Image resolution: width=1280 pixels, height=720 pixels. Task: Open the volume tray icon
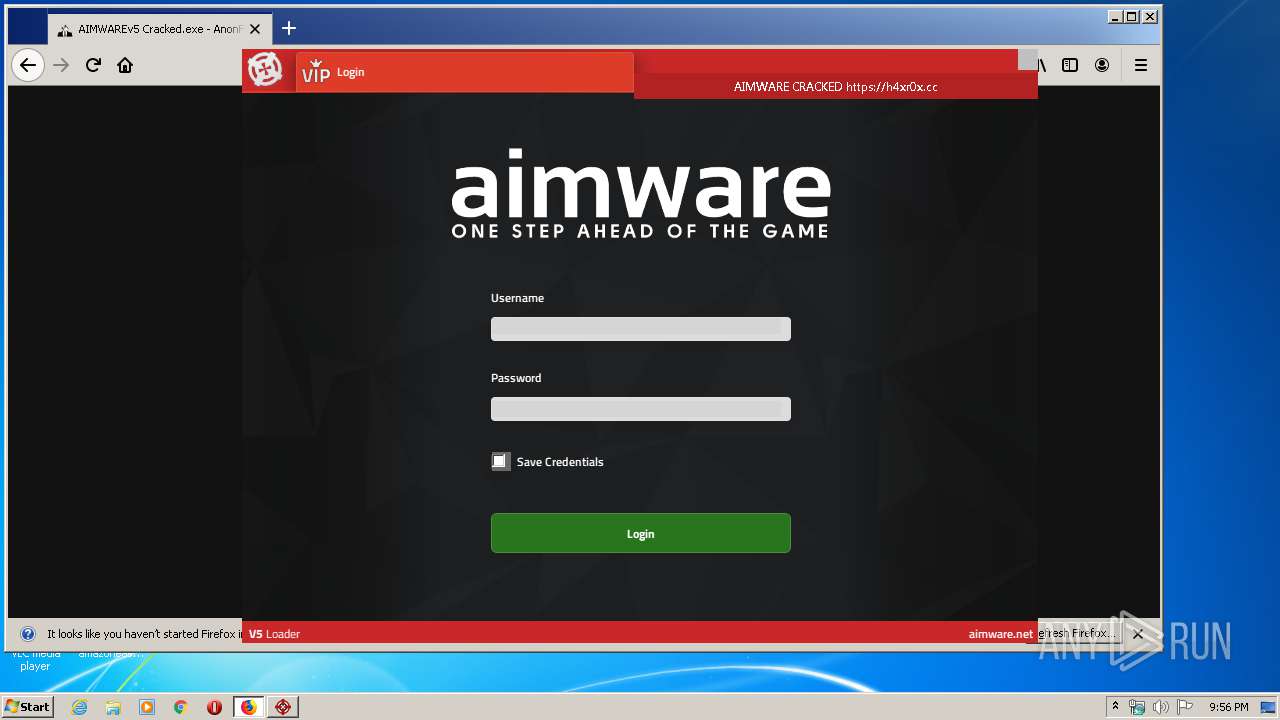[1160, 707]
